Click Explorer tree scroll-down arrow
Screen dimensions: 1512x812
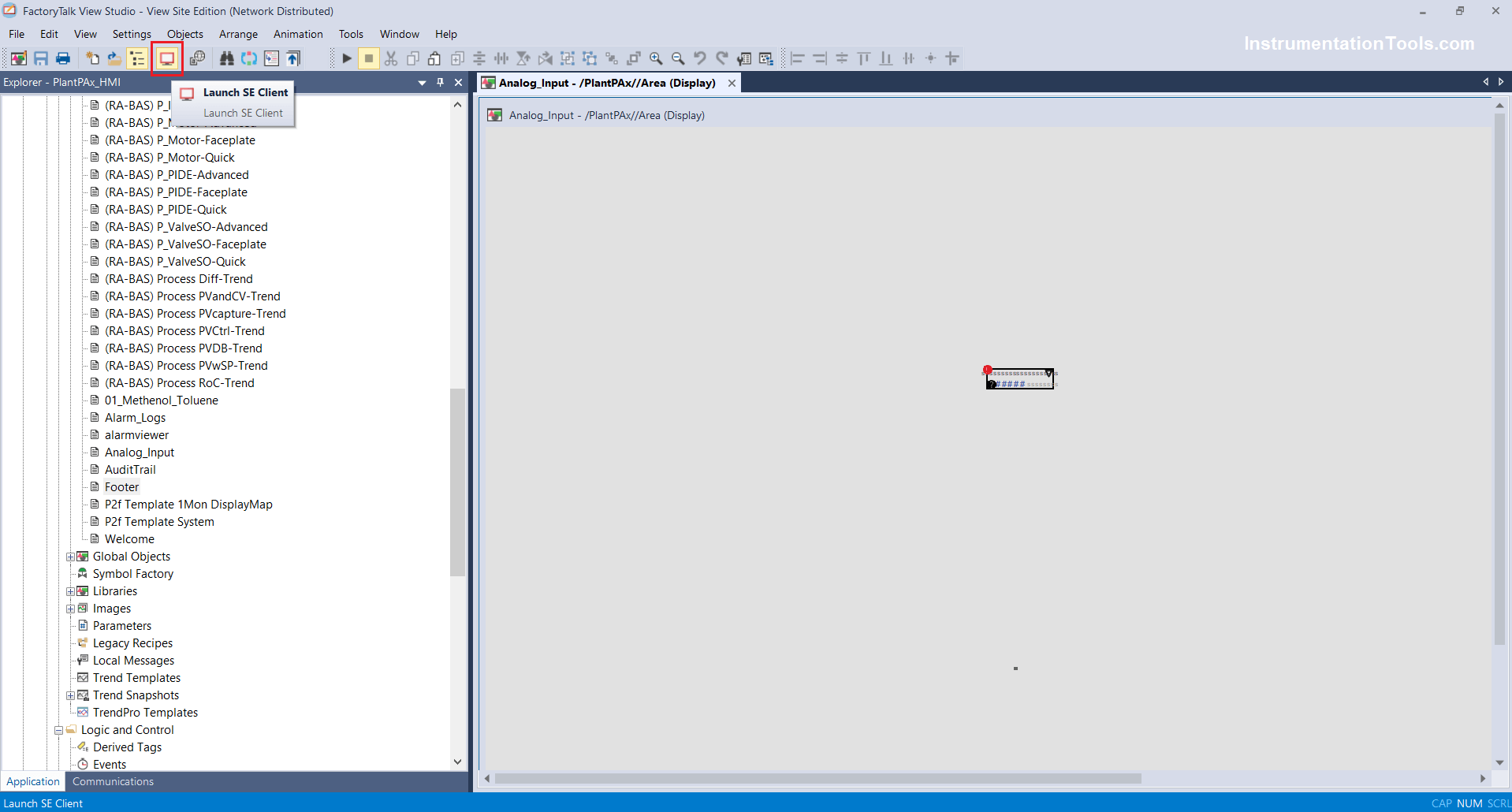[457, 762]
